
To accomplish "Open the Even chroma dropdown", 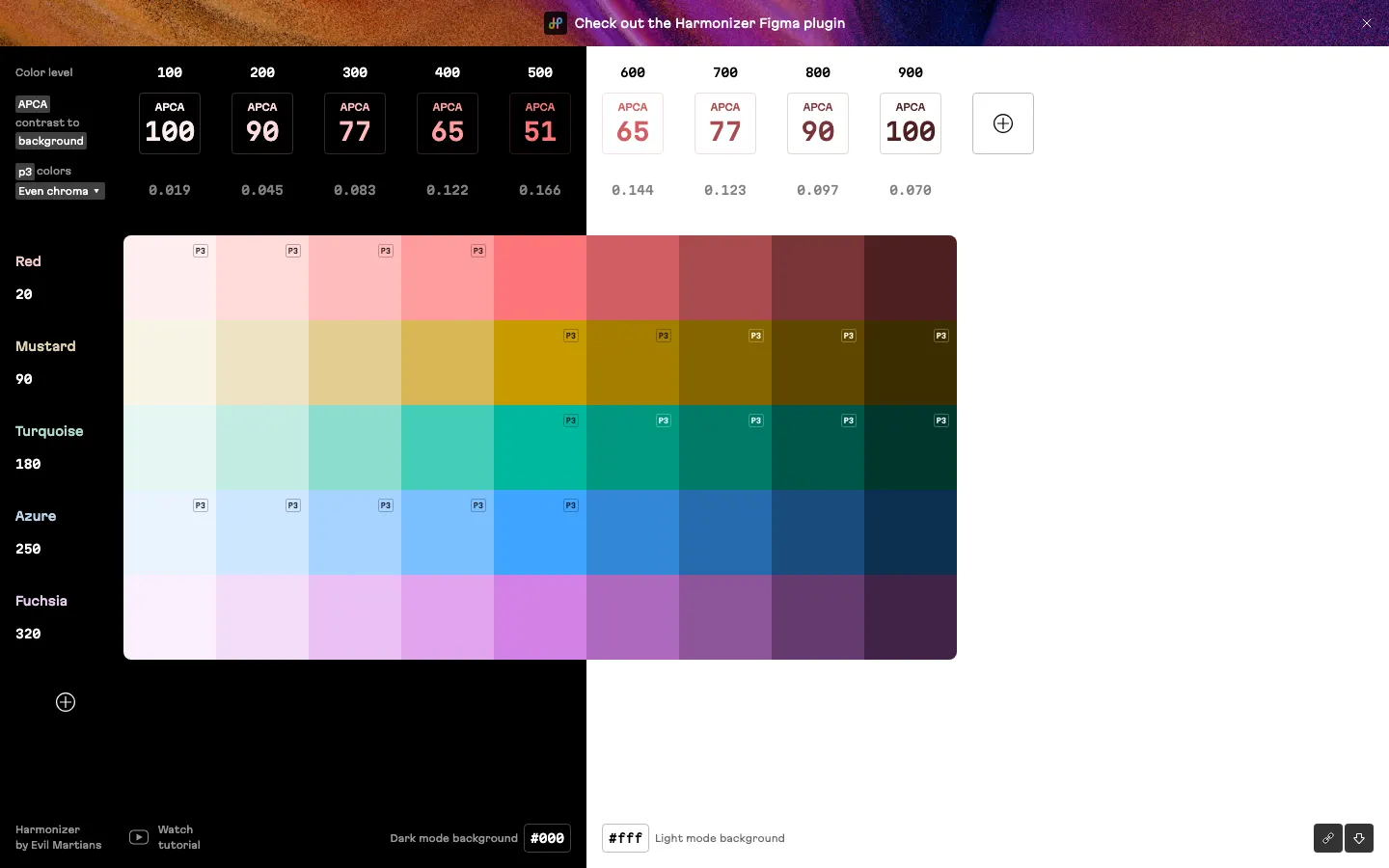I will (x=60, y=191).
